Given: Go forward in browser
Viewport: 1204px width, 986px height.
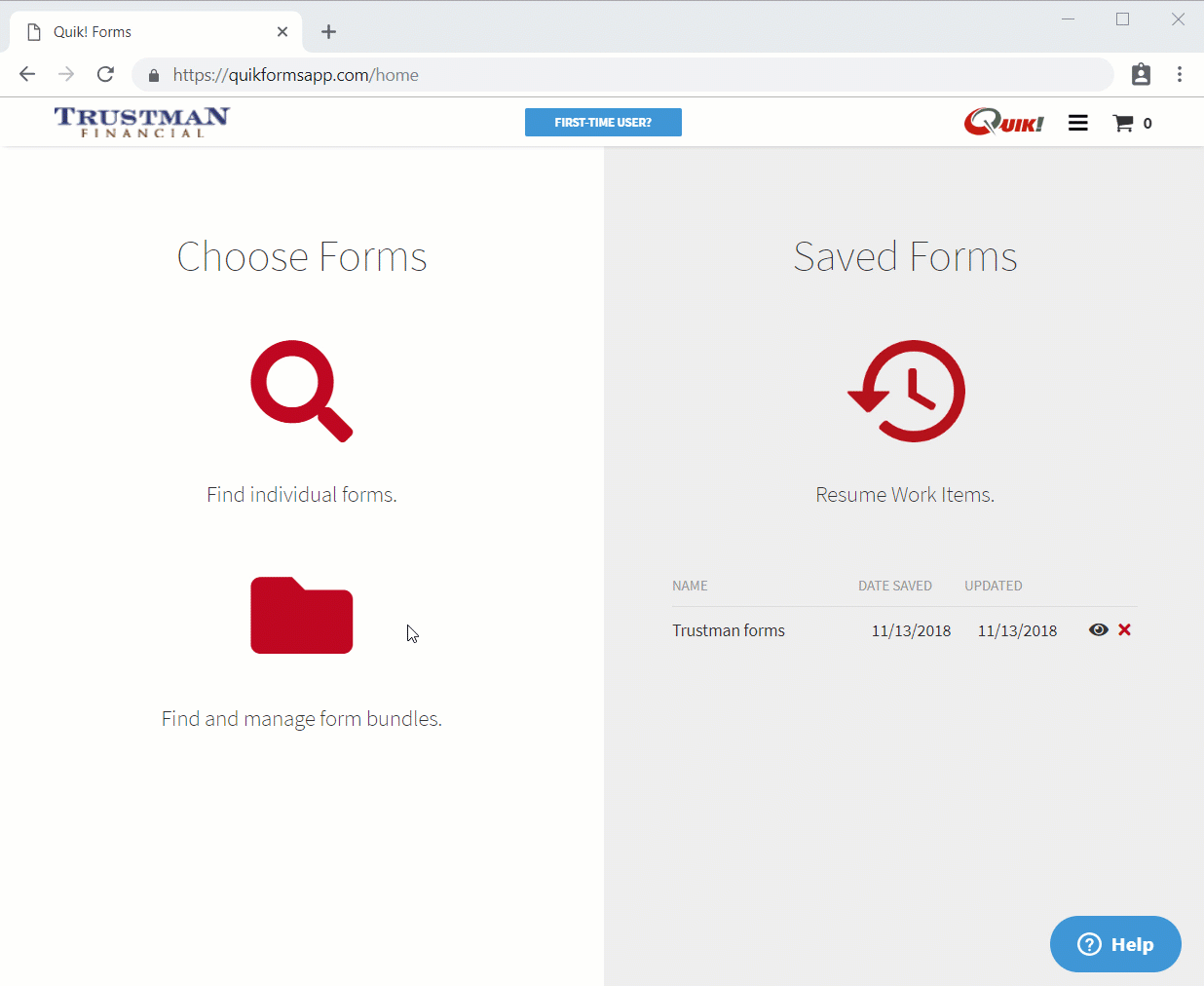Looking at the screenshot, I should (66, 74).
